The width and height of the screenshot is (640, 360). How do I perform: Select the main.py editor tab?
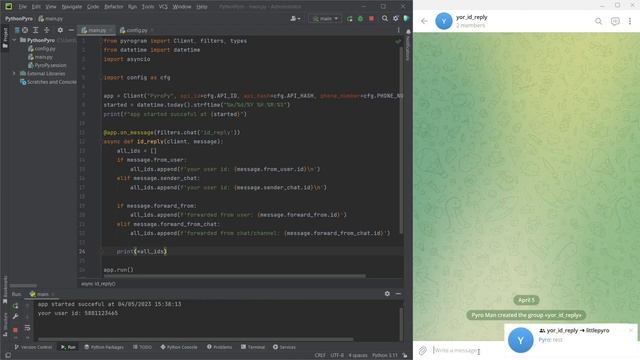point(96,30)
